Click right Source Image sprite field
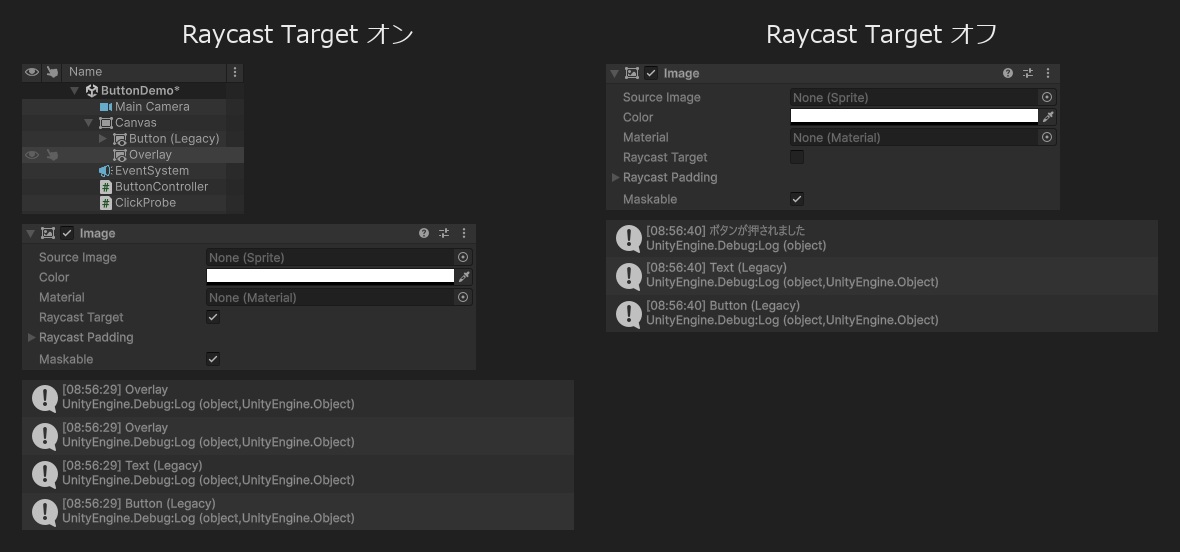1180x552 pixels. [x=914, y=97]
